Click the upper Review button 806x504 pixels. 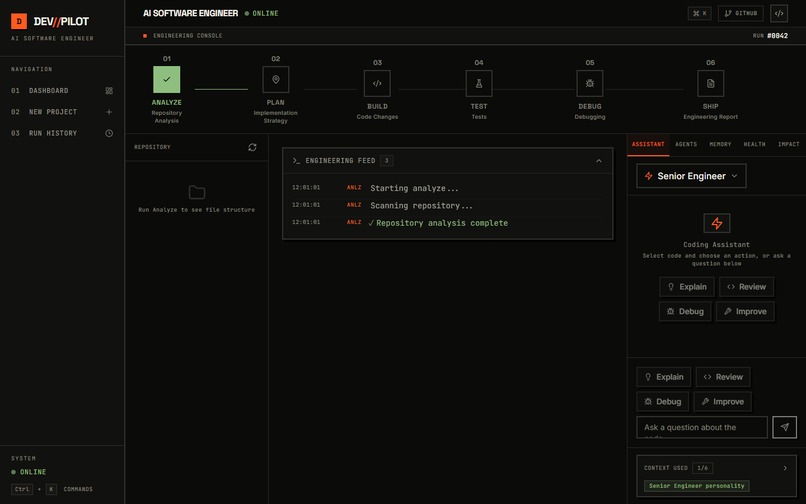pos(746,287)
